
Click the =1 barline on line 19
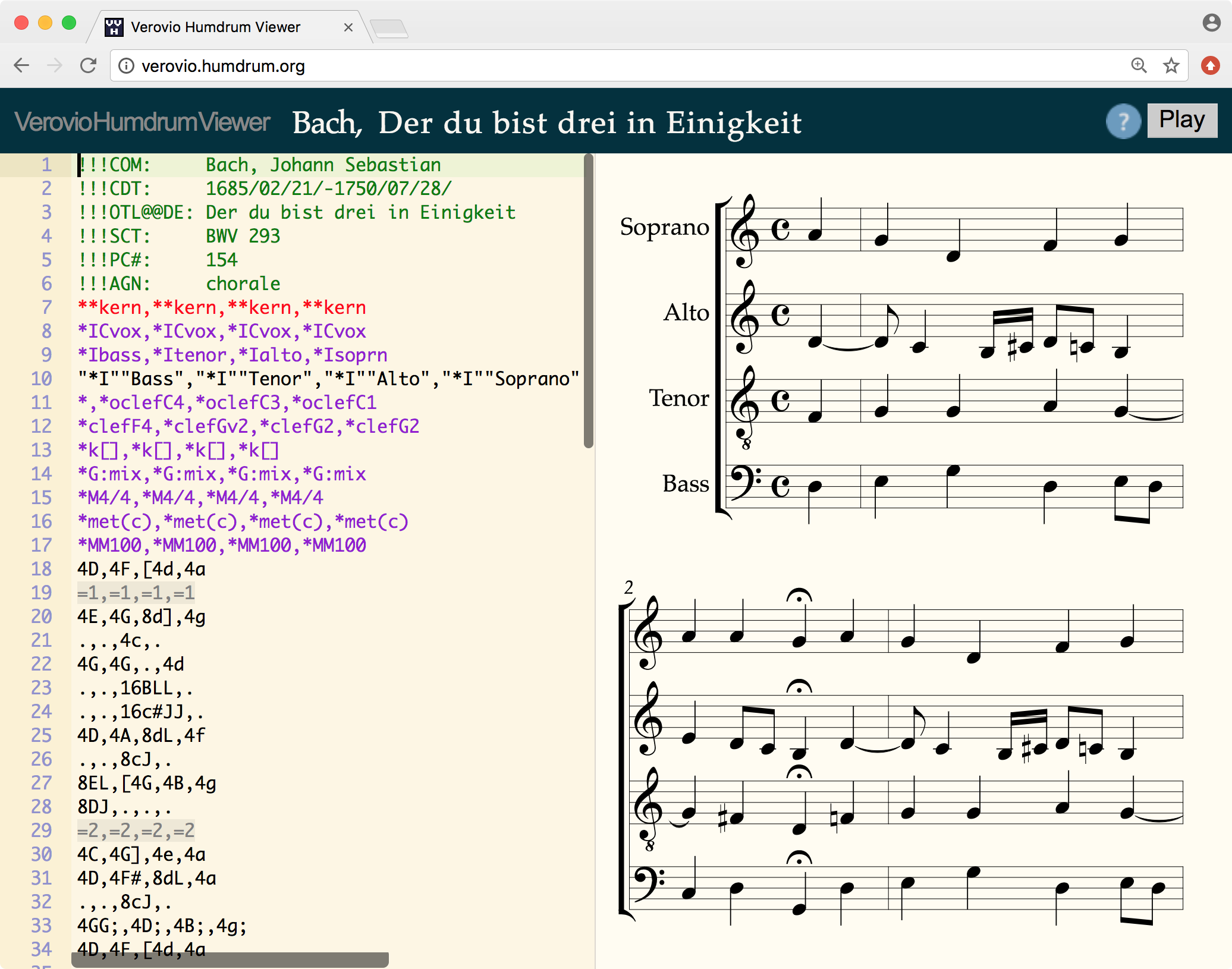[x=136, y=593]
